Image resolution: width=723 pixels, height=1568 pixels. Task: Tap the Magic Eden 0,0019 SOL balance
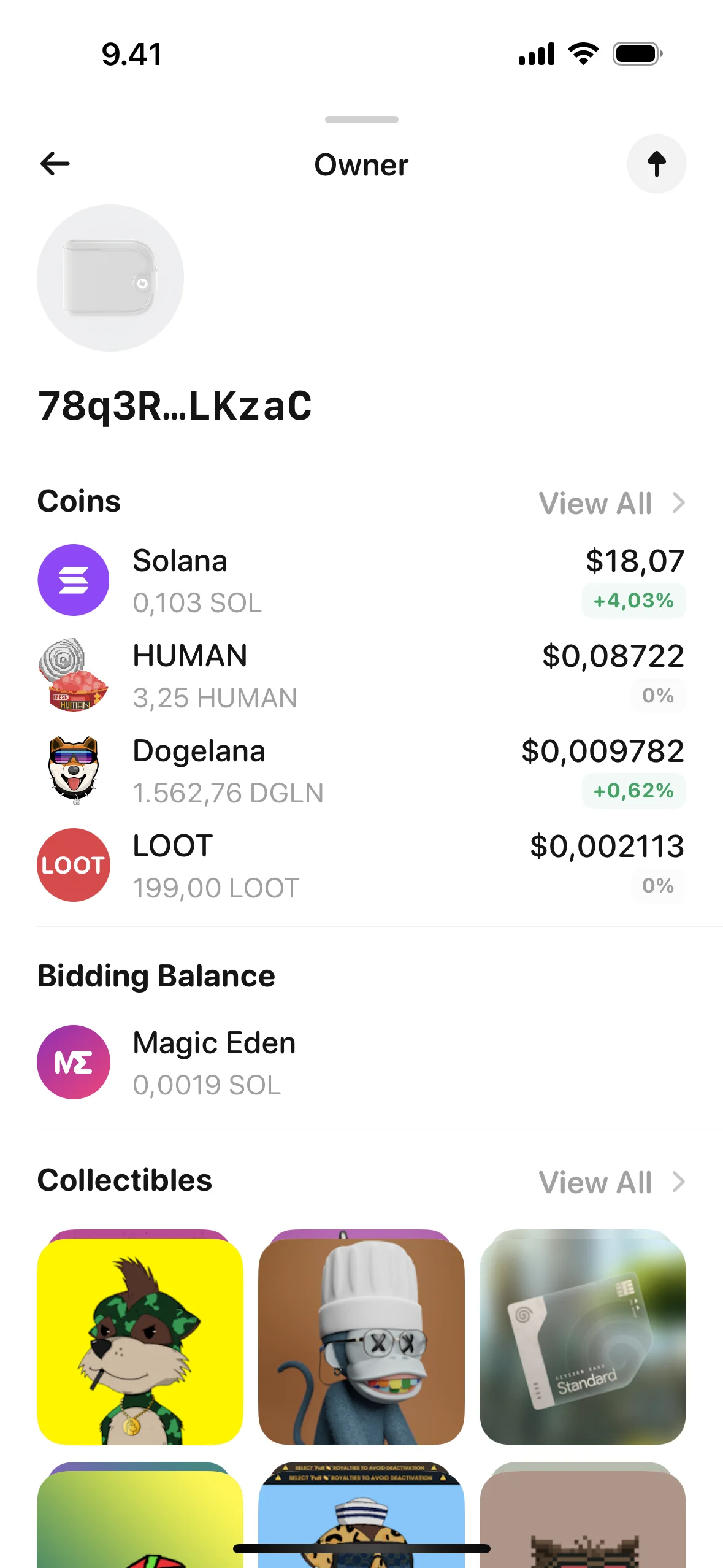207,1085
